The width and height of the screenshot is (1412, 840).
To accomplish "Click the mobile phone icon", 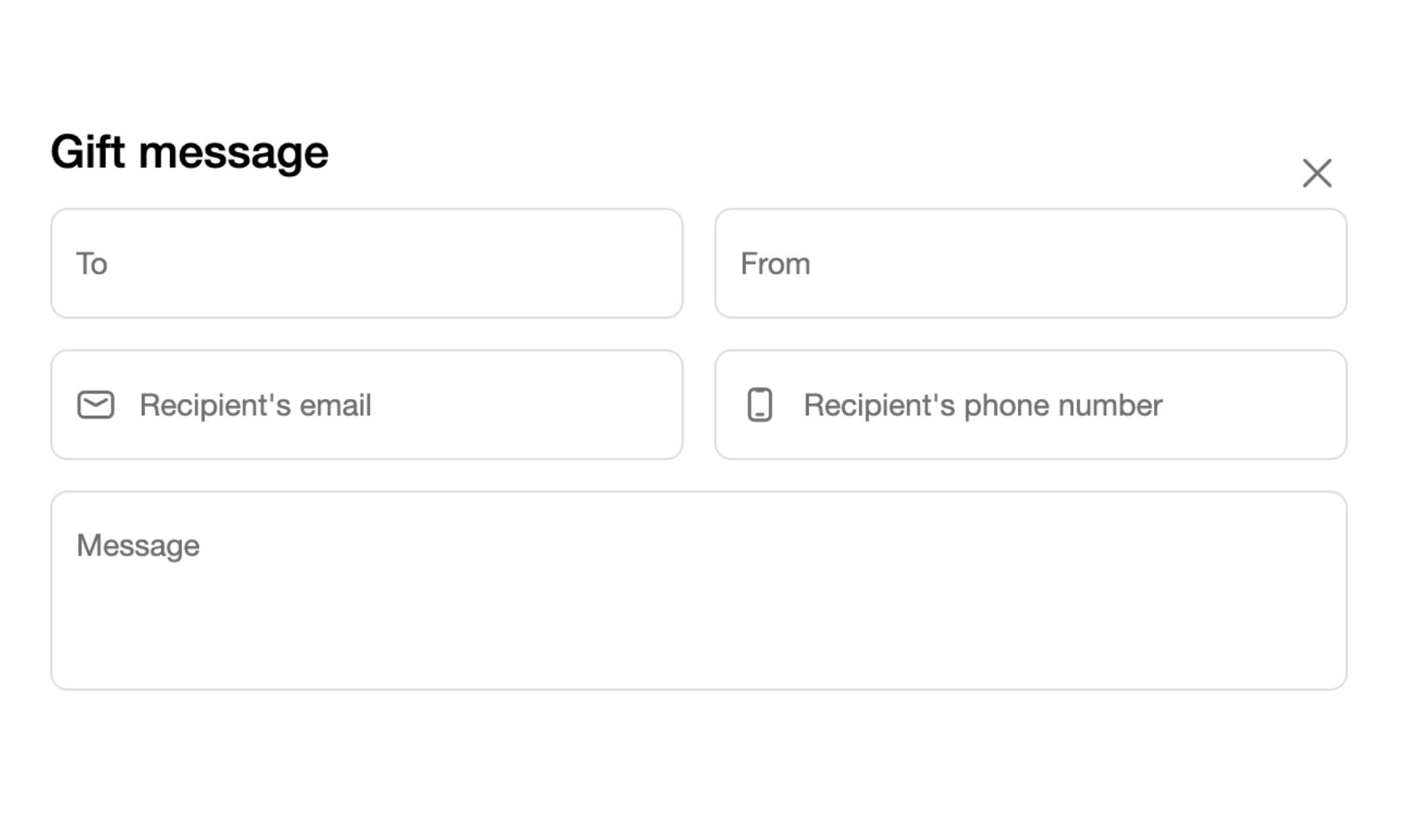I will [x=760, y=405].
